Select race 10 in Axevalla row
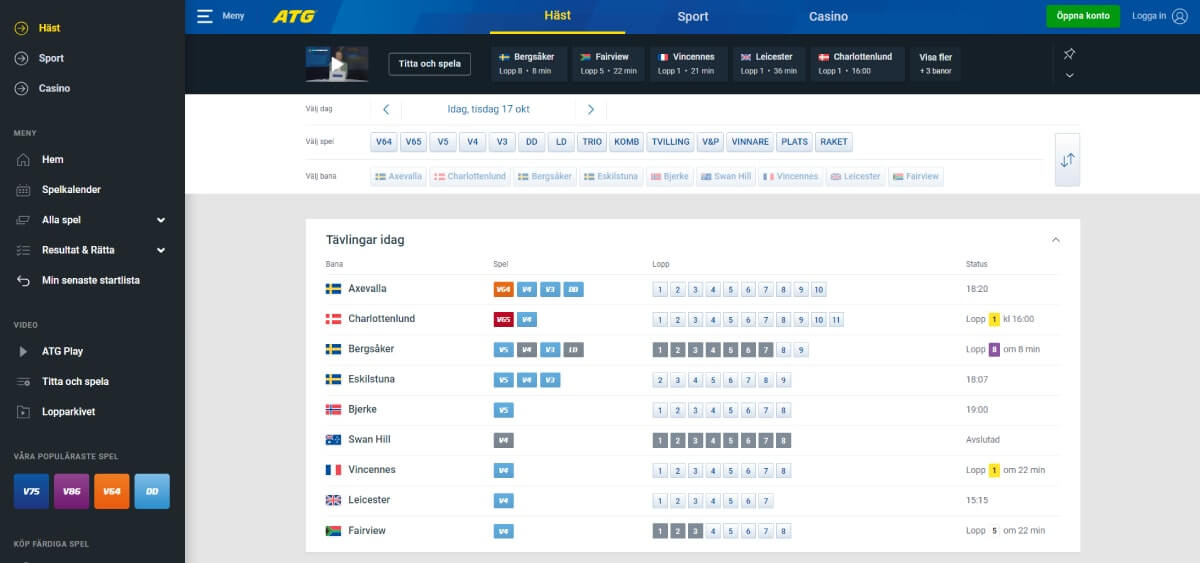This screenshot has width=1200, height=563. tap(819, 290)
